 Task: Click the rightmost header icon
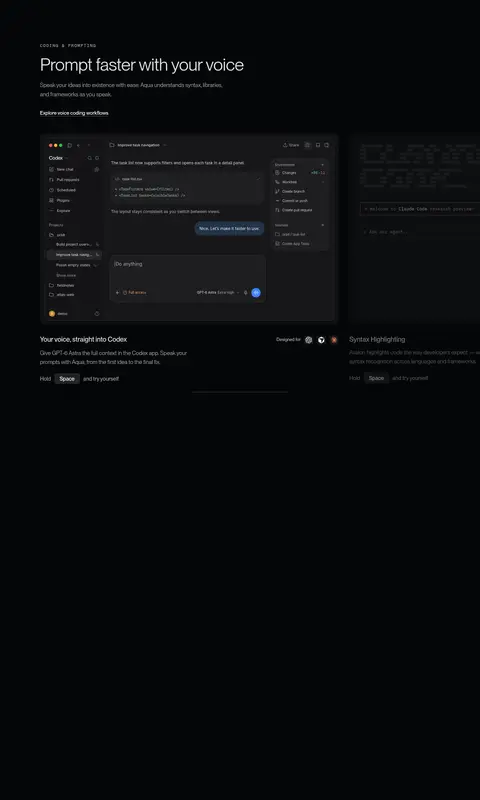coord(326,145)
